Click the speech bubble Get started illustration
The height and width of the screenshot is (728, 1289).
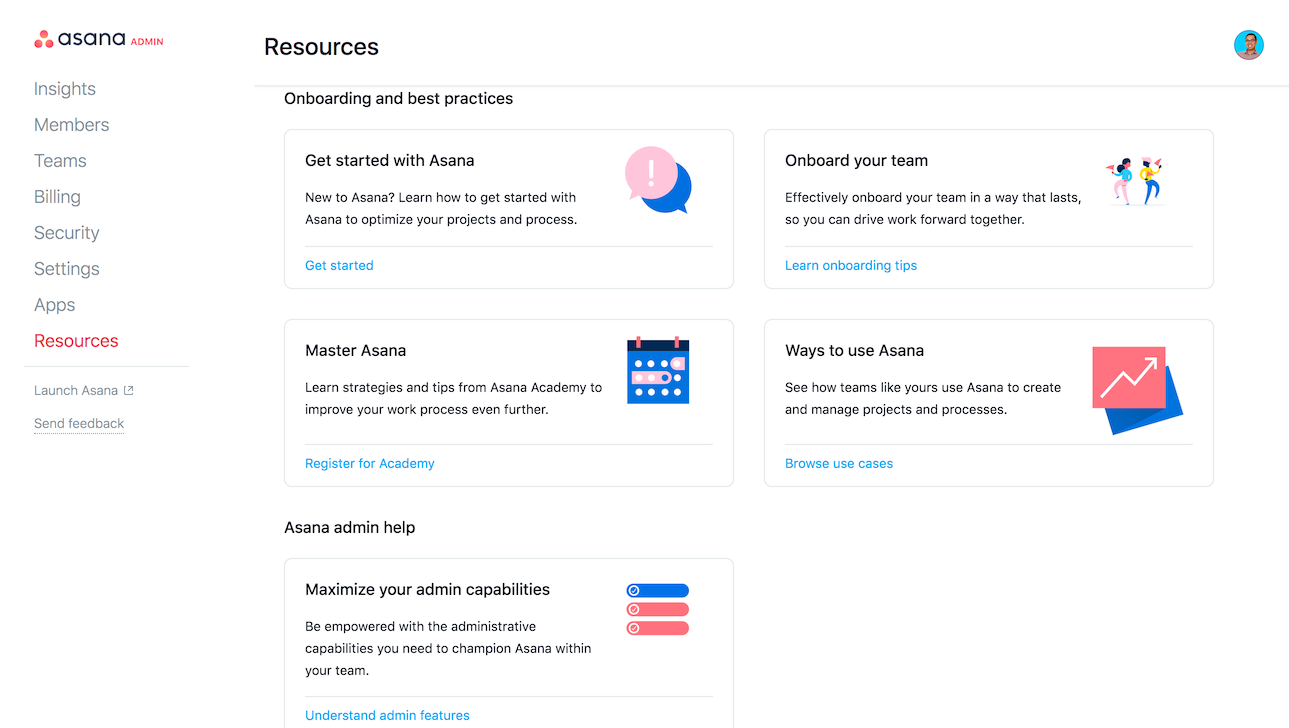click(658, 180)
